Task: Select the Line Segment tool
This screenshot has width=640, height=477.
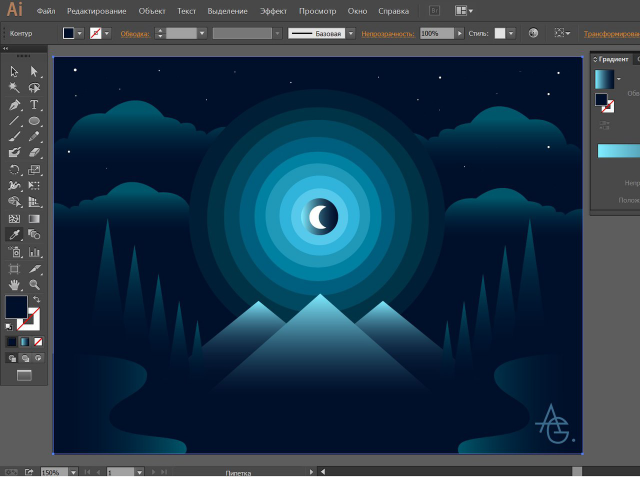Action: pyautogui.click(x=14, y=121)
